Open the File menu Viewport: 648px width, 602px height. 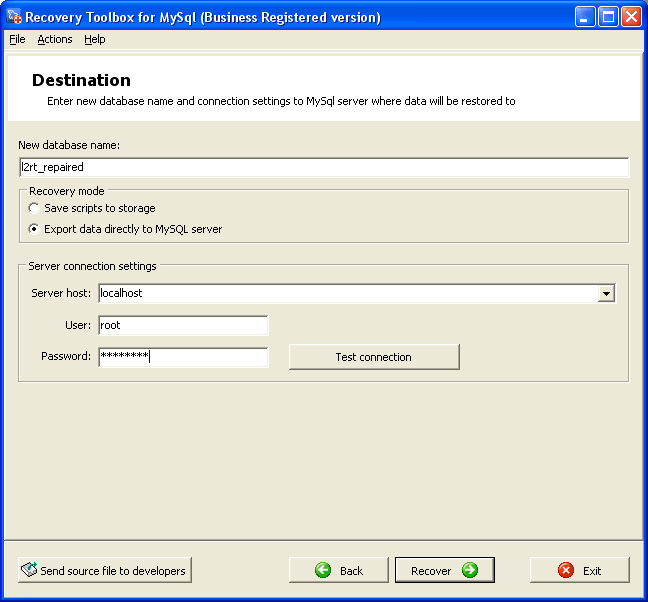(17, 39)
